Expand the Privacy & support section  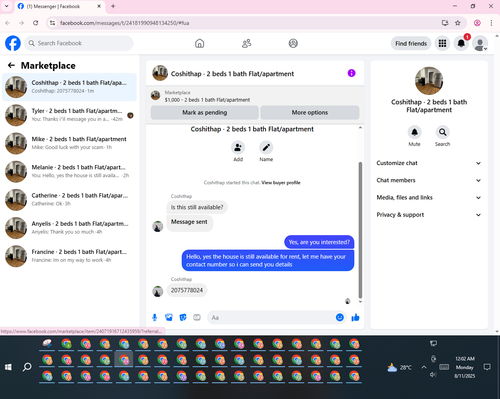tap(429, 215)
